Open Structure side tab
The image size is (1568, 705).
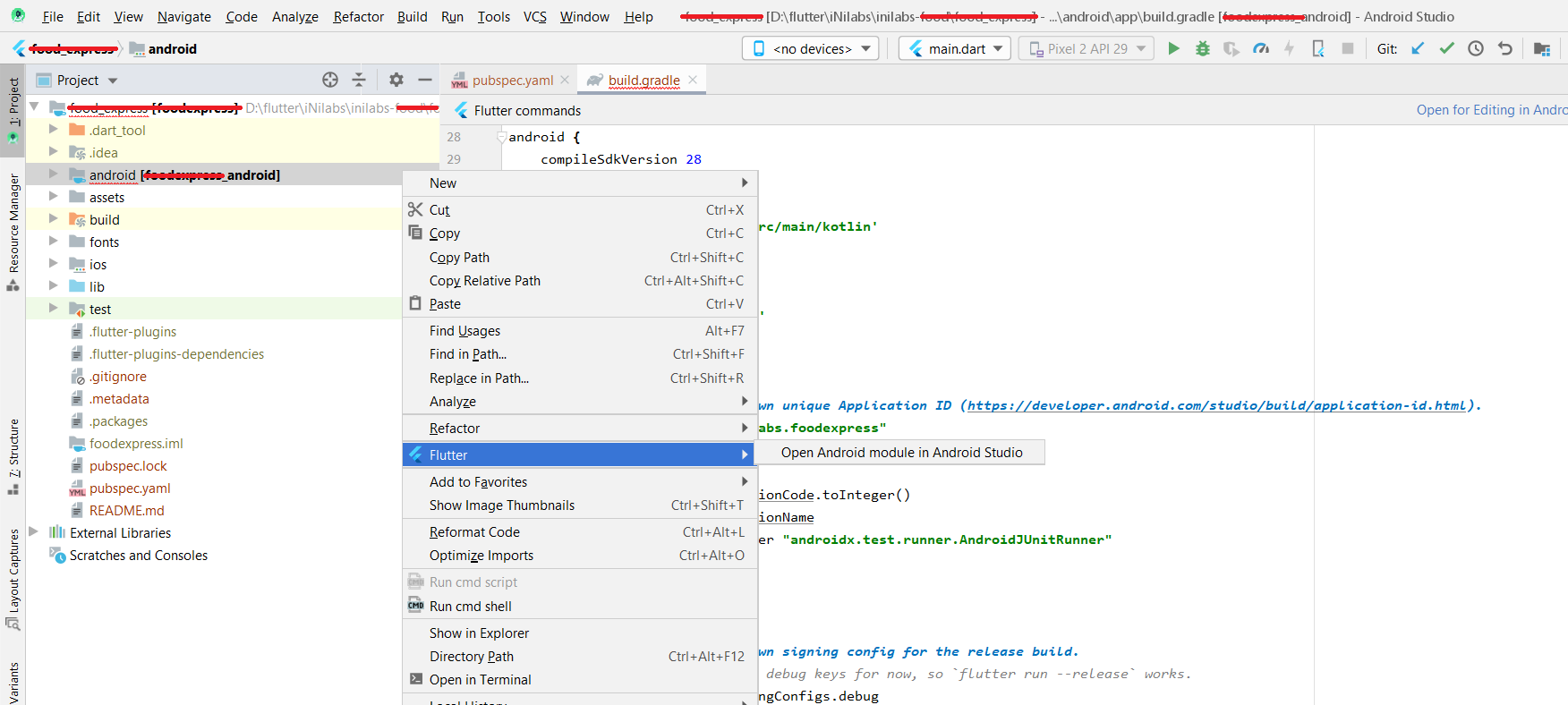coord(13,455)
